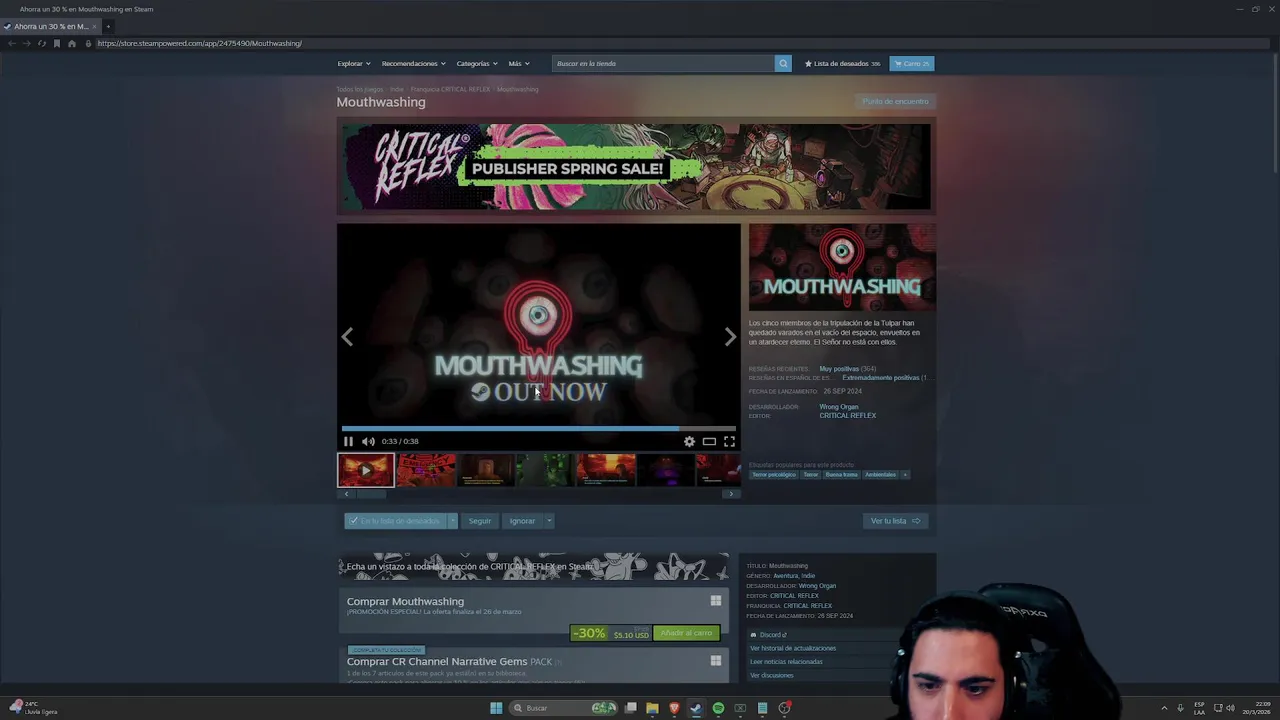The image size is (1280, 720).
Task: Open the Más menu
Action: tap(518, 64)
